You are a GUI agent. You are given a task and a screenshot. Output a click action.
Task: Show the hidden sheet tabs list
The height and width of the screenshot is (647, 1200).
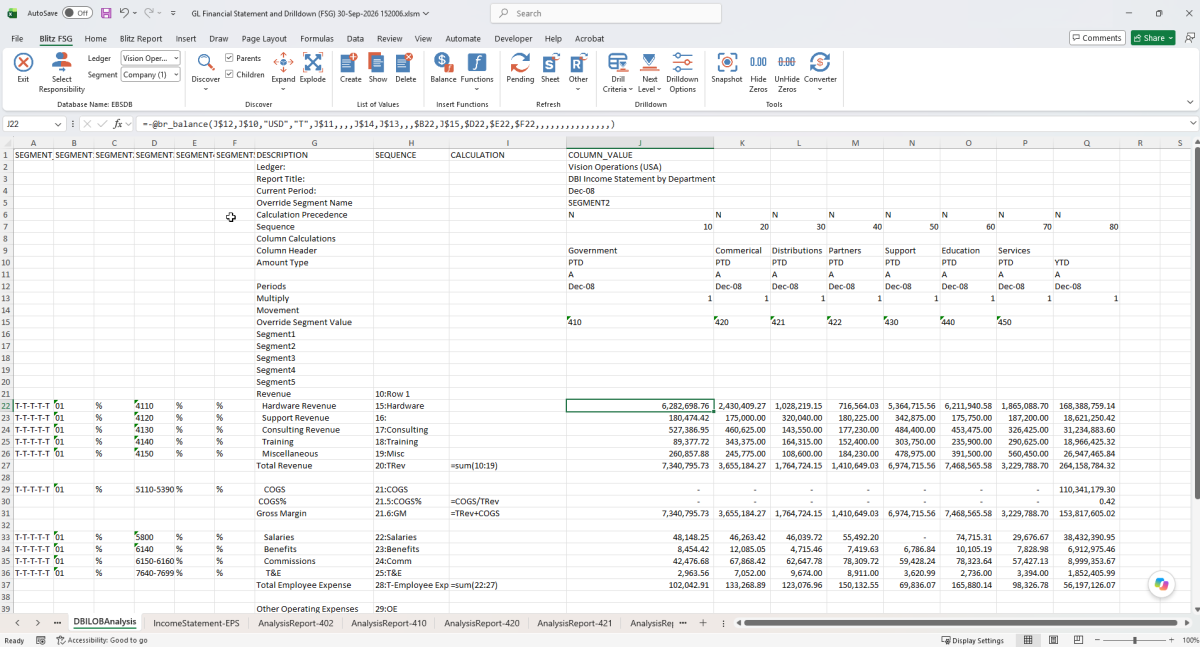683,623
